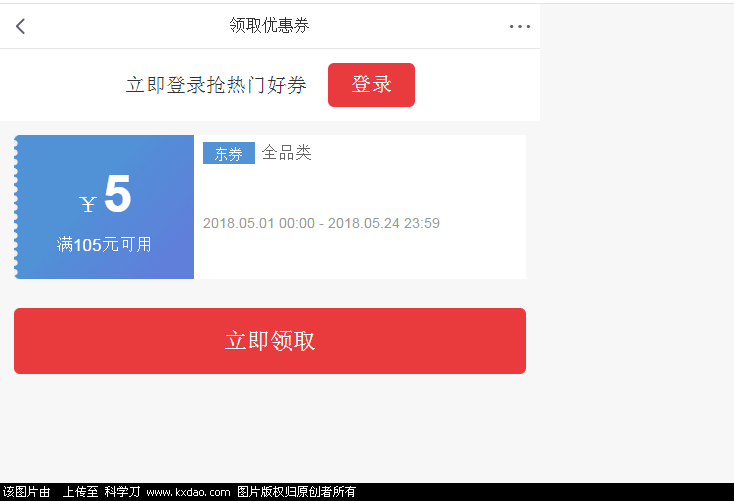
Task: Tap the 立即登录抢热门好券 prompt text
Action: click(x=216, y=85)
